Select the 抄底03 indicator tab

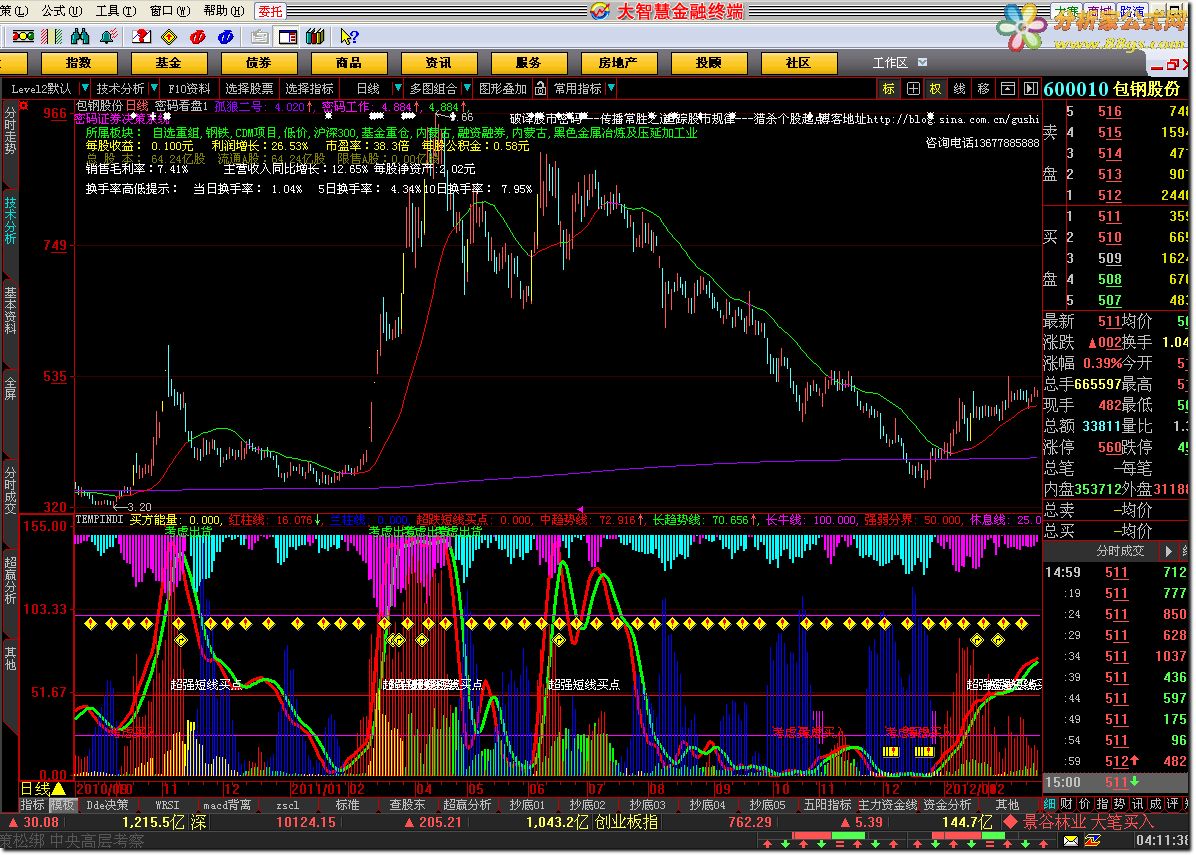tap(647, 805)
